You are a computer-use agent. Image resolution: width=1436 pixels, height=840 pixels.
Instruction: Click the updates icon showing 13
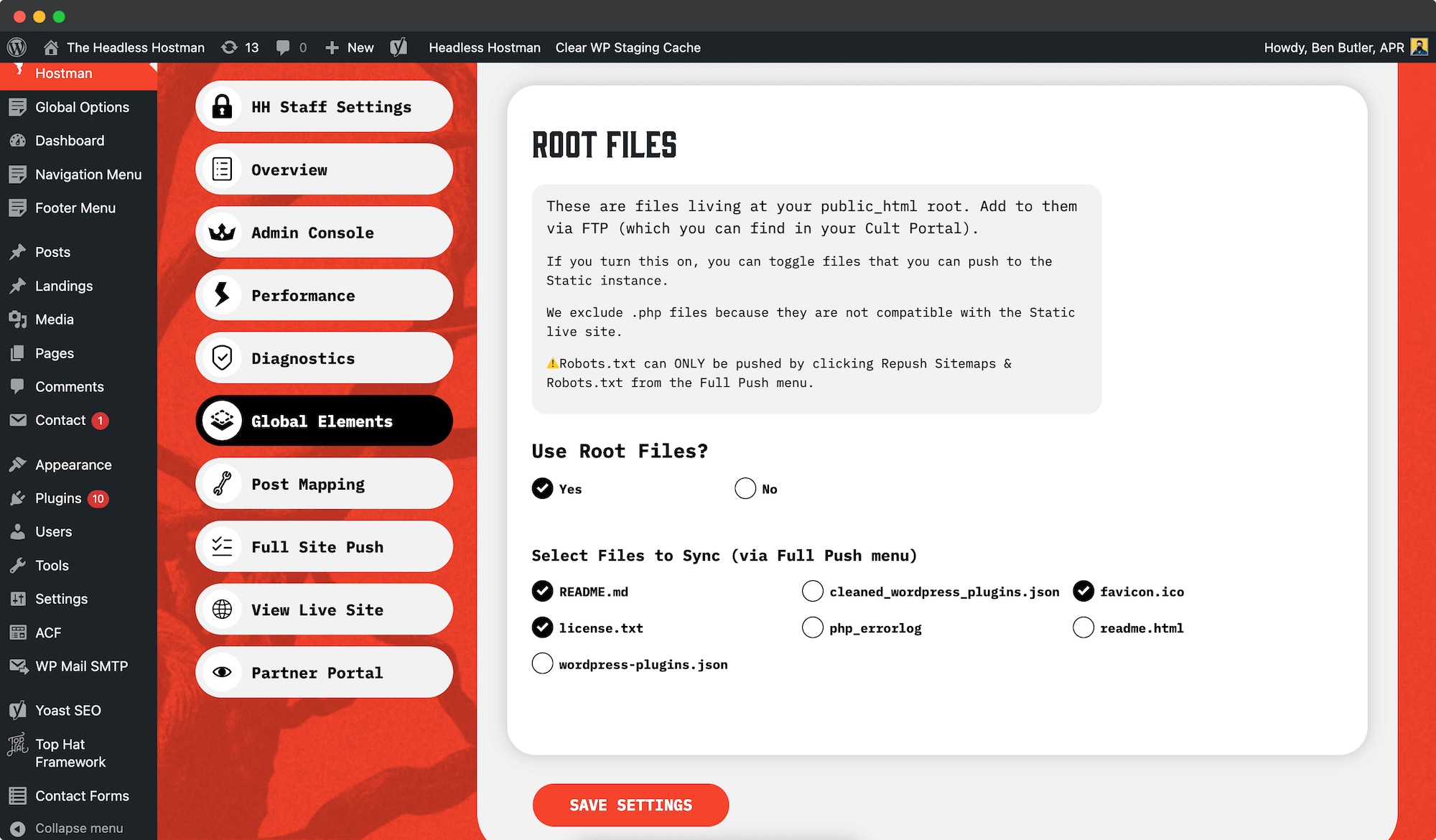point(240,47)
